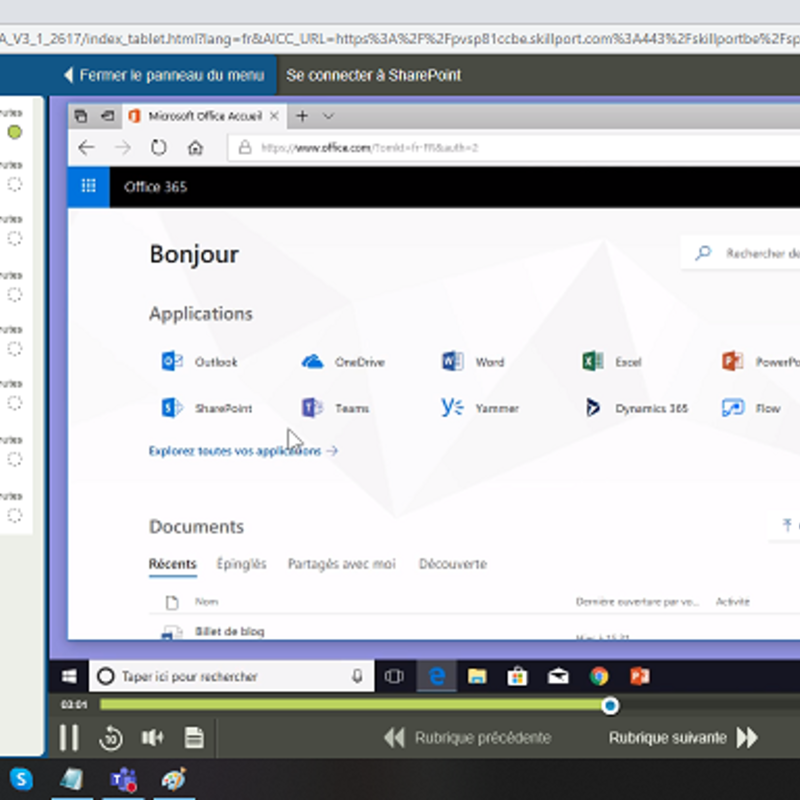The width and height of the screenshot is (800, 800).
Task: Open a new tab in Edge
Action: pyautogui.click(x=302, y=116)
